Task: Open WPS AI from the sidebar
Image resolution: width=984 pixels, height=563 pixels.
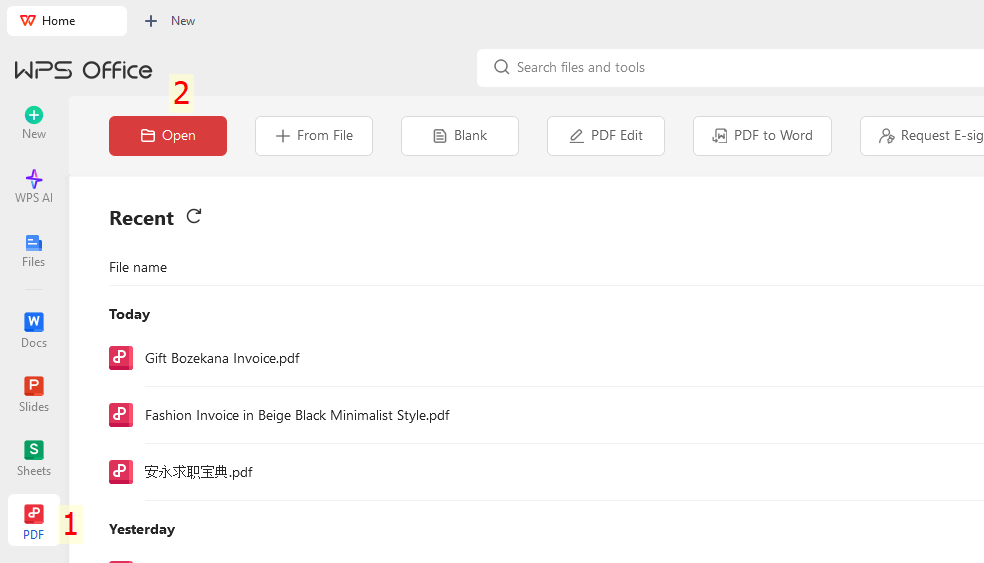Action: click(x=34, y=186)
